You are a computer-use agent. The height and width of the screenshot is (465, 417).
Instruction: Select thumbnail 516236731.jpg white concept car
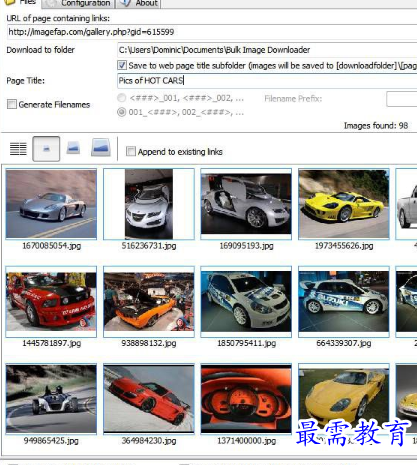(x=149, y=204)
